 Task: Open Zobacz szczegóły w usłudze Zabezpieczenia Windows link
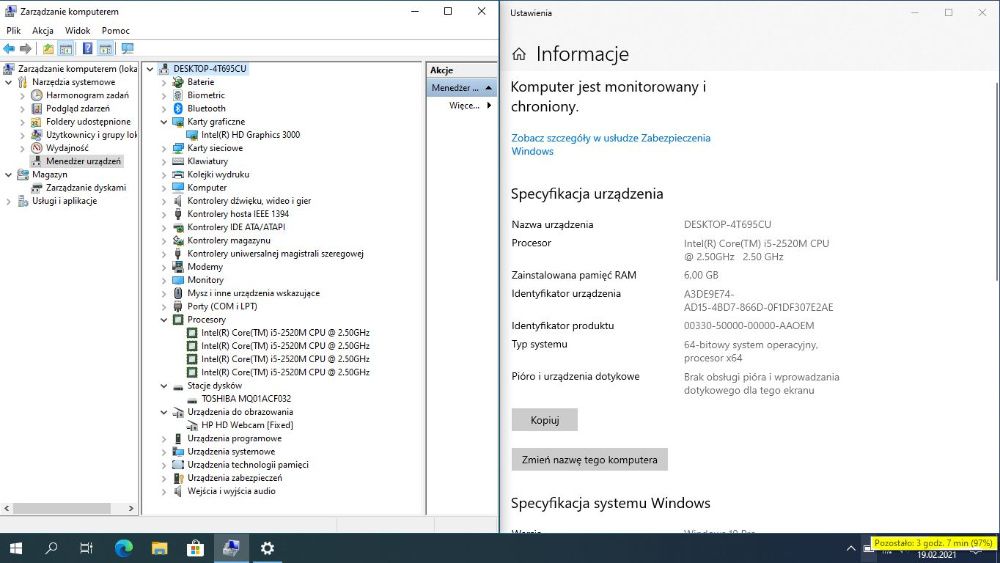[x=610, y=144]
